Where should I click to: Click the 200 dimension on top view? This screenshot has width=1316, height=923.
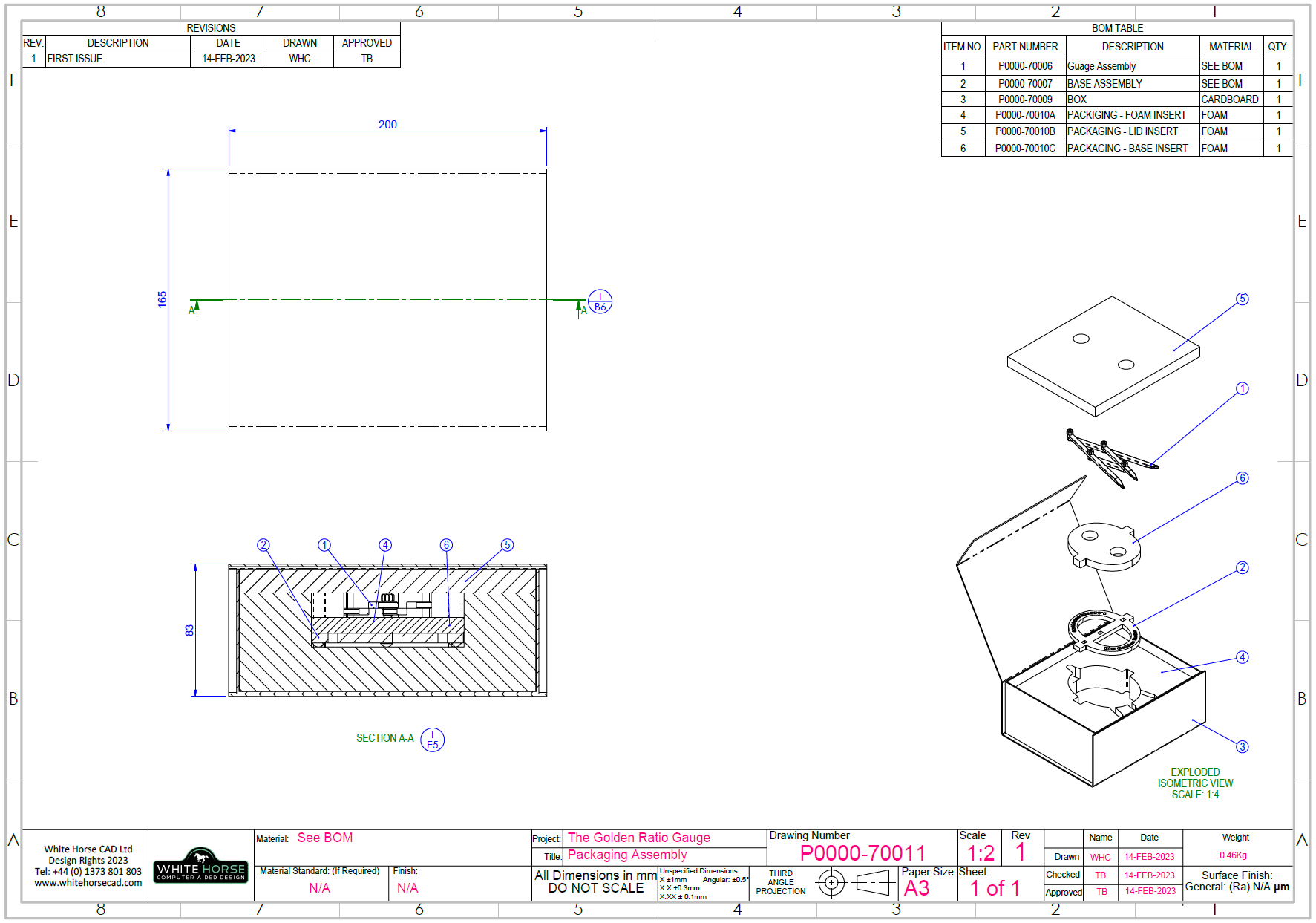(388, 124)
